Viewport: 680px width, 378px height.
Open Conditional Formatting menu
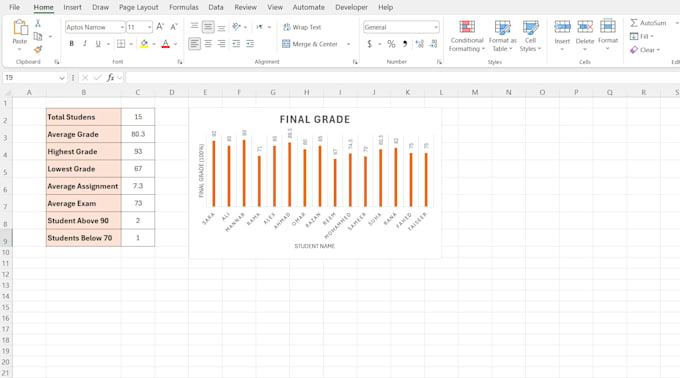pyautogui.click(x=467, y=36)
